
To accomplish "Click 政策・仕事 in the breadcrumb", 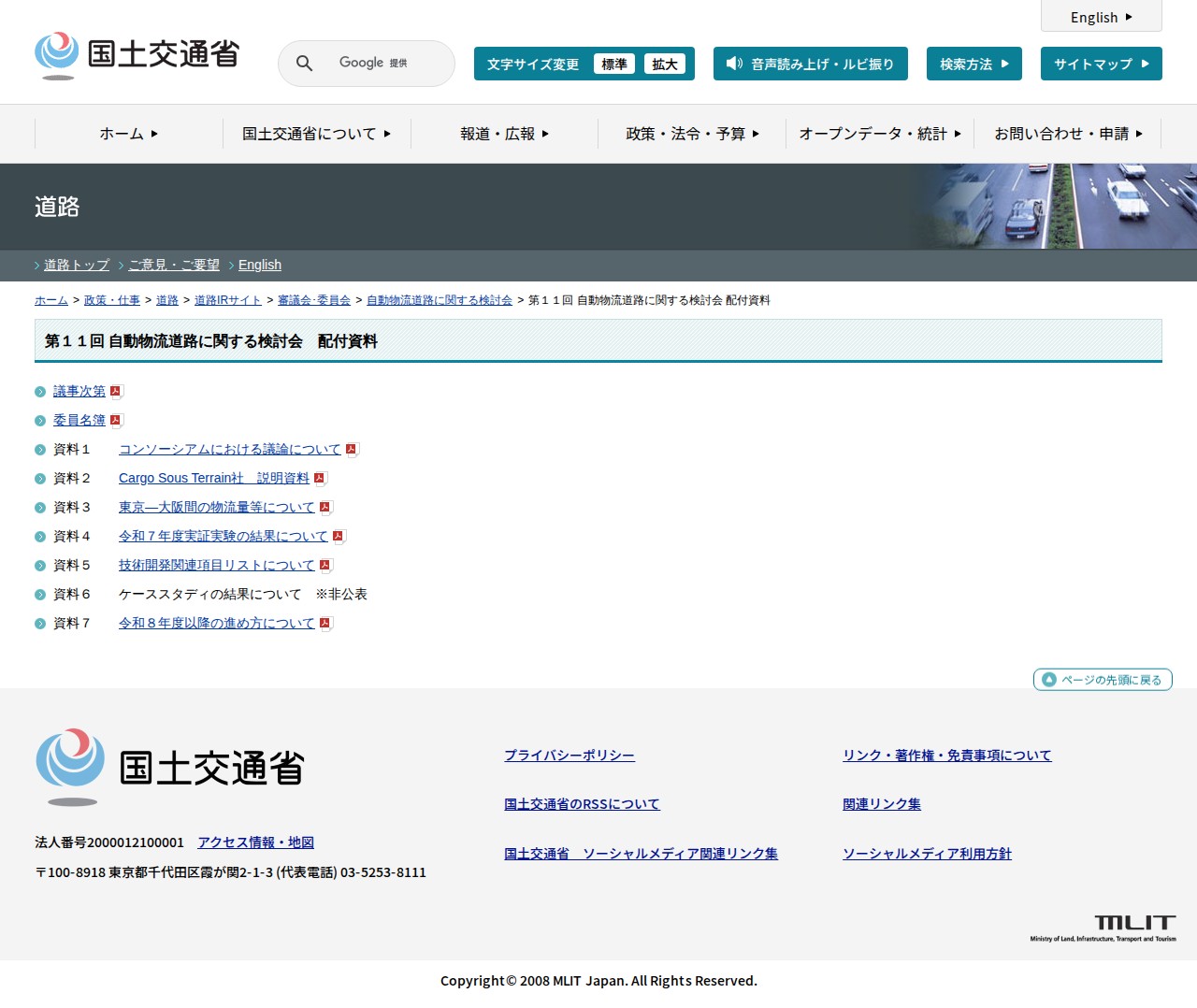I will [x=112, y=300].
